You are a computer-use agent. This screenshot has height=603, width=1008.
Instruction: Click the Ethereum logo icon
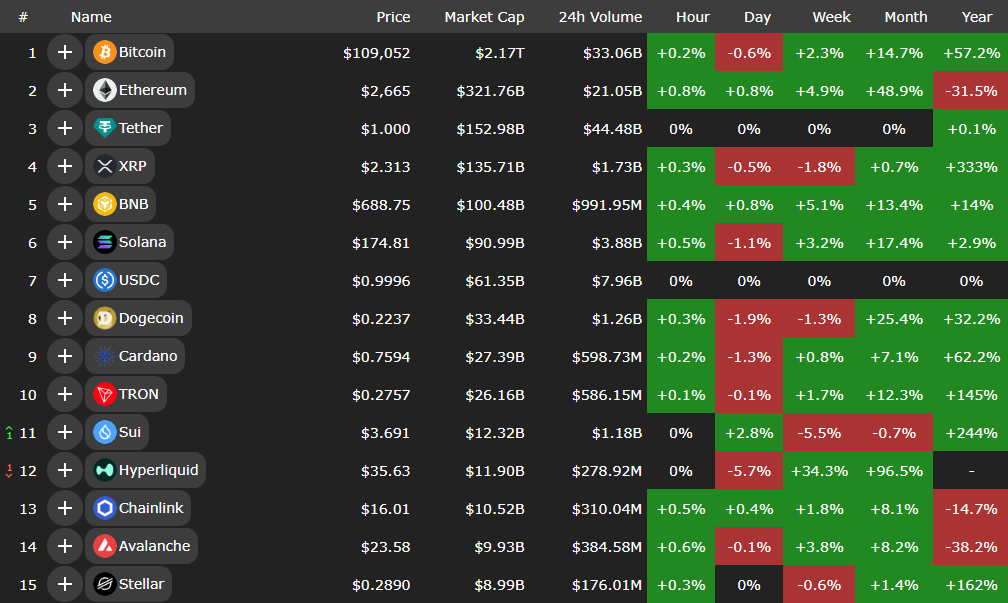(x=104, y=90)
